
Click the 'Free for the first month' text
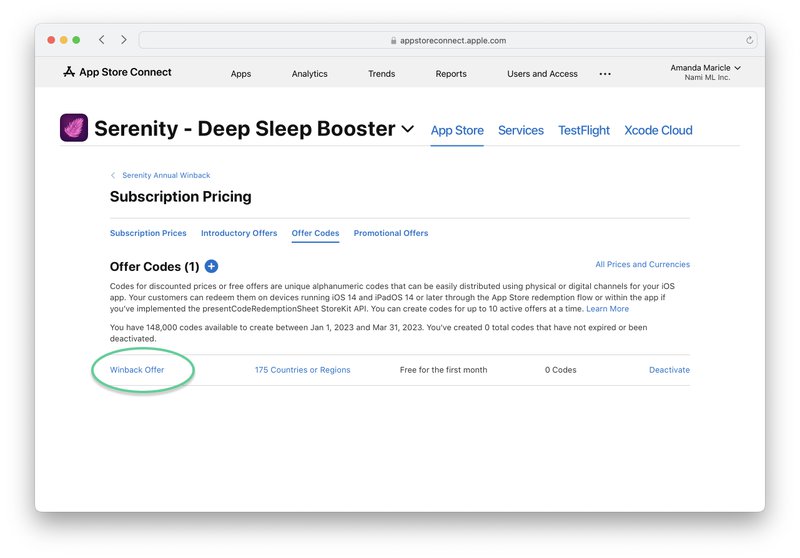443,370
